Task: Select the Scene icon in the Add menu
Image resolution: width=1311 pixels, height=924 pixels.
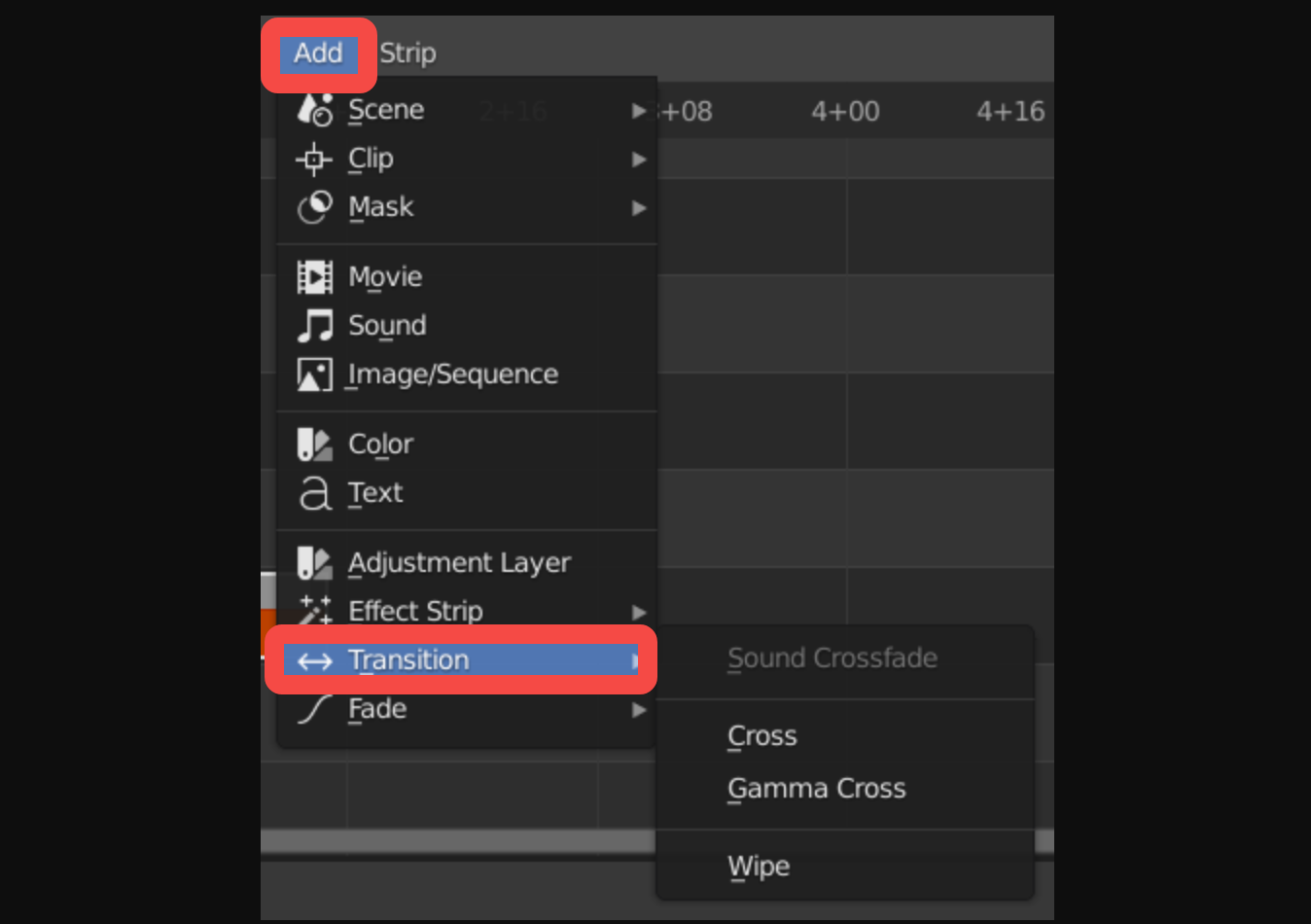Action: point(313,110)
